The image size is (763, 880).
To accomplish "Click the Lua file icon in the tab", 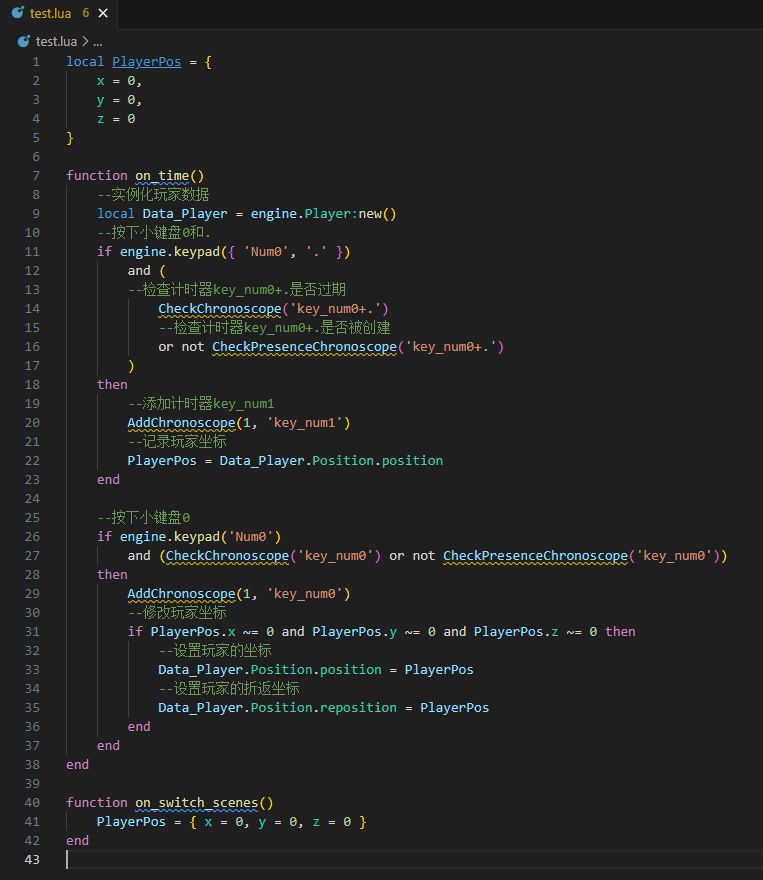I will (17, 14).
